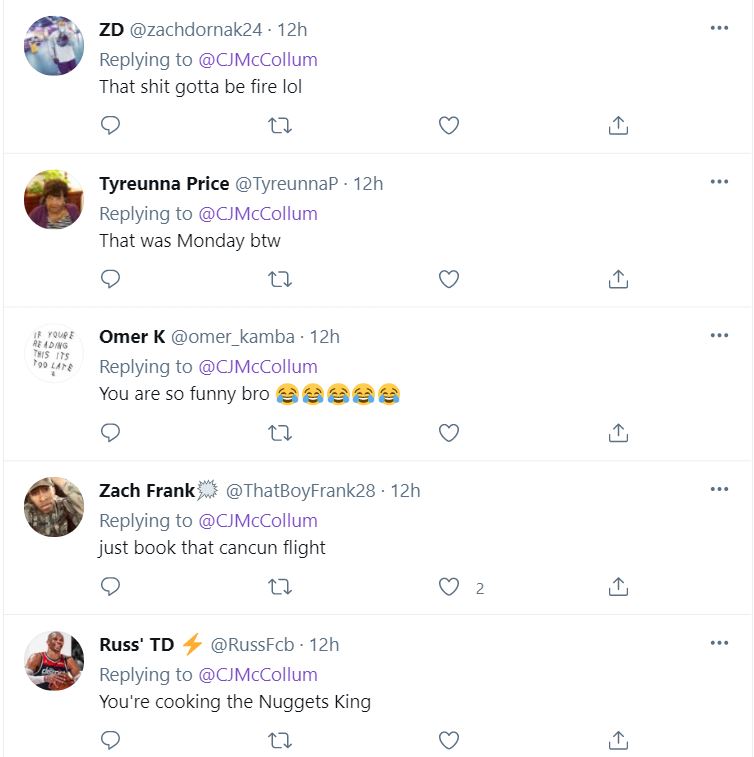
Task: Retweet Tyreunna Price's reply
Action: (280, 279)
